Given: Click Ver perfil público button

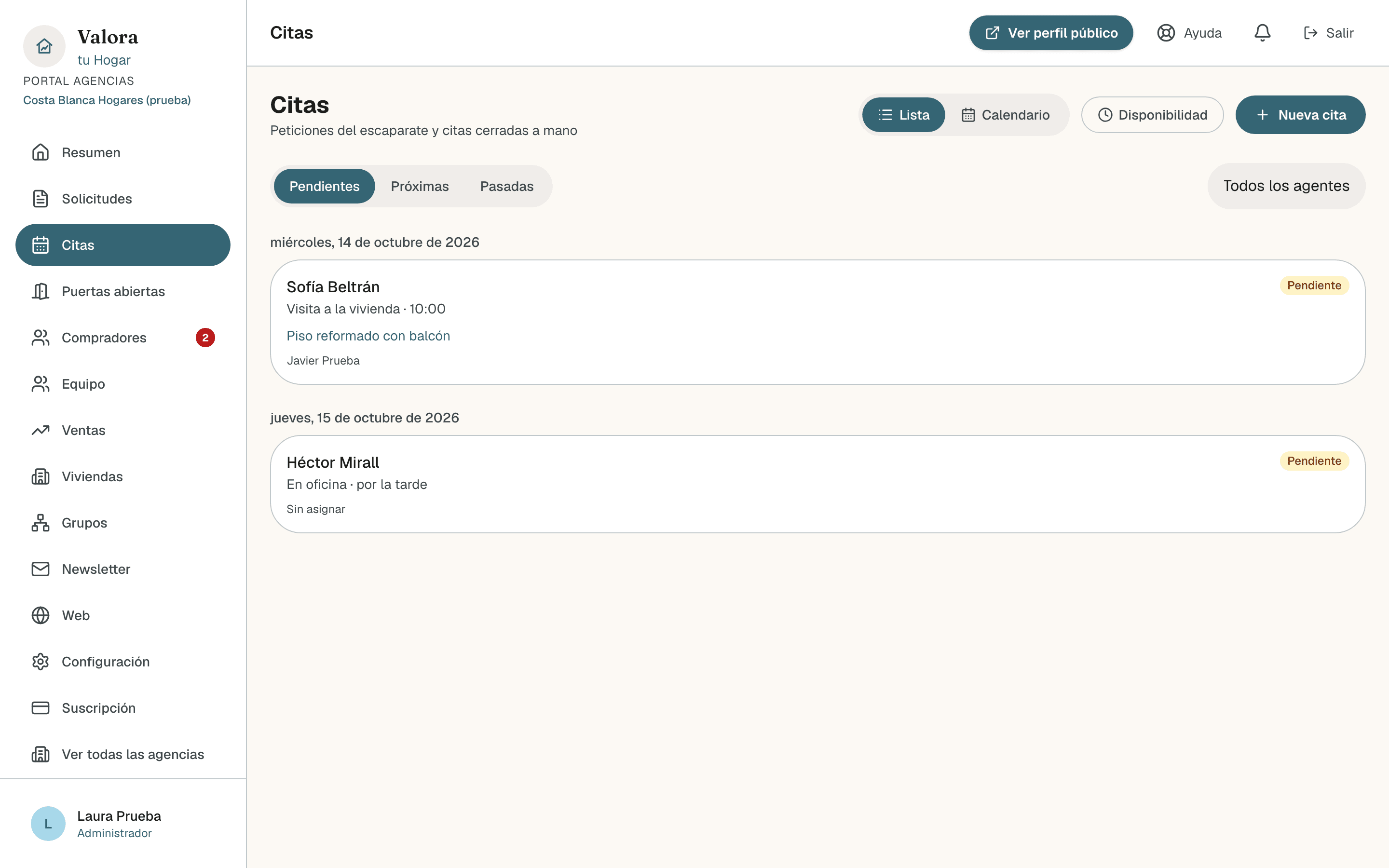Looking at the screenshot, I should (x=1051, y=33).
